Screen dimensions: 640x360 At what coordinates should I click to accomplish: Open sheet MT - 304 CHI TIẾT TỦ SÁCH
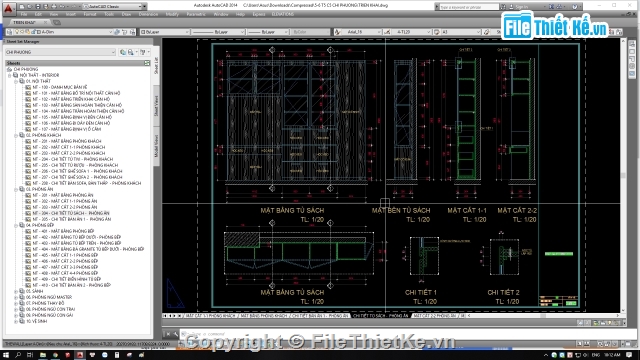pos(71,213)
